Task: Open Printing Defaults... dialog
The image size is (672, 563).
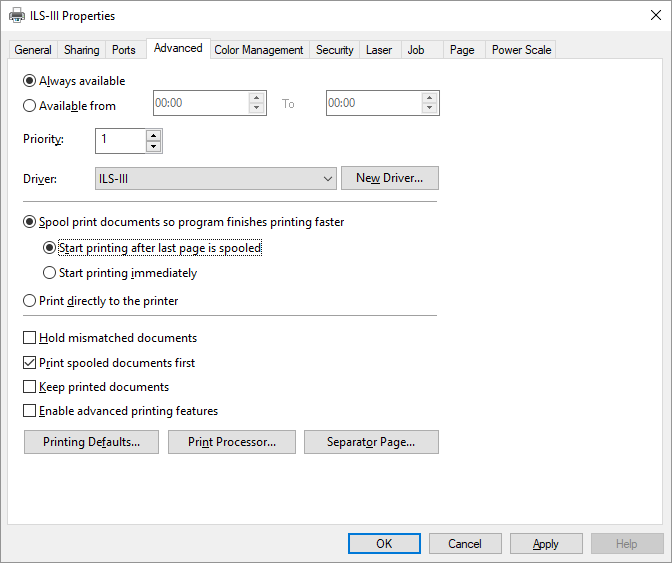Action: point(91,442)
